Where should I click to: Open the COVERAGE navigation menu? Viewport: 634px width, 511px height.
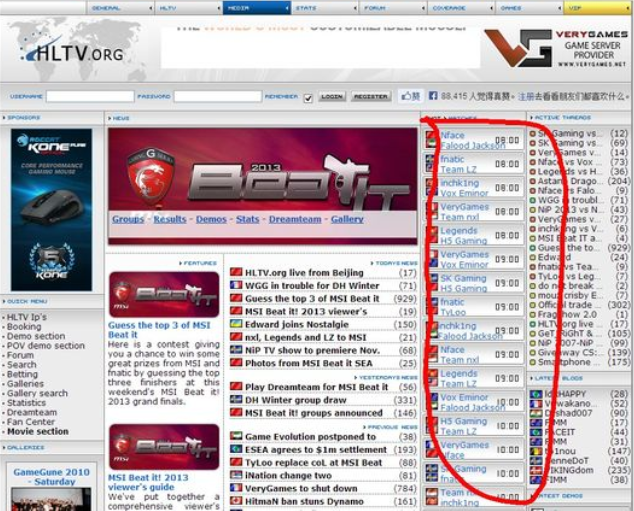461,8
